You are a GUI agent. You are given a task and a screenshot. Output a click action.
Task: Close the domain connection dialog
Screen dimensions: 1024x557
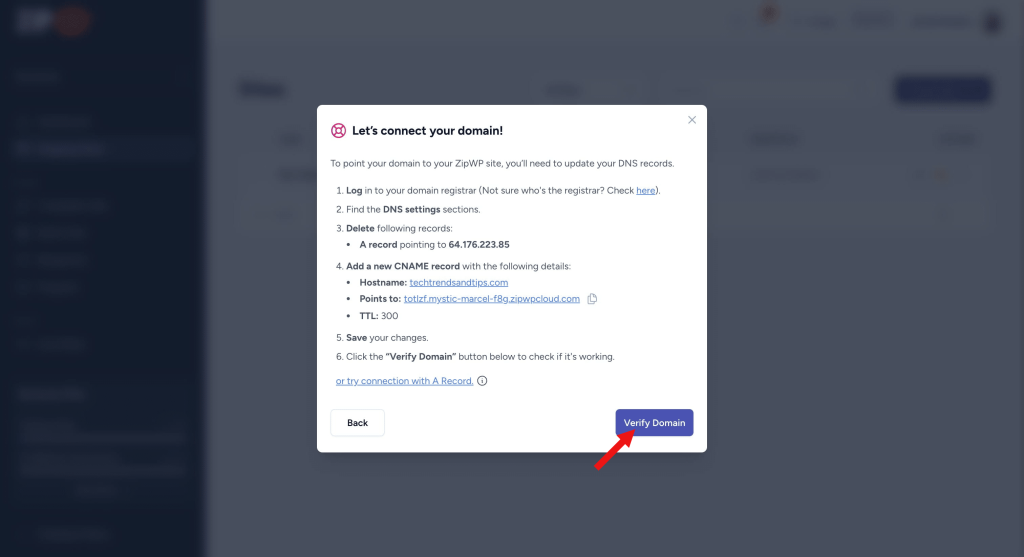click(x=692, y=120)
